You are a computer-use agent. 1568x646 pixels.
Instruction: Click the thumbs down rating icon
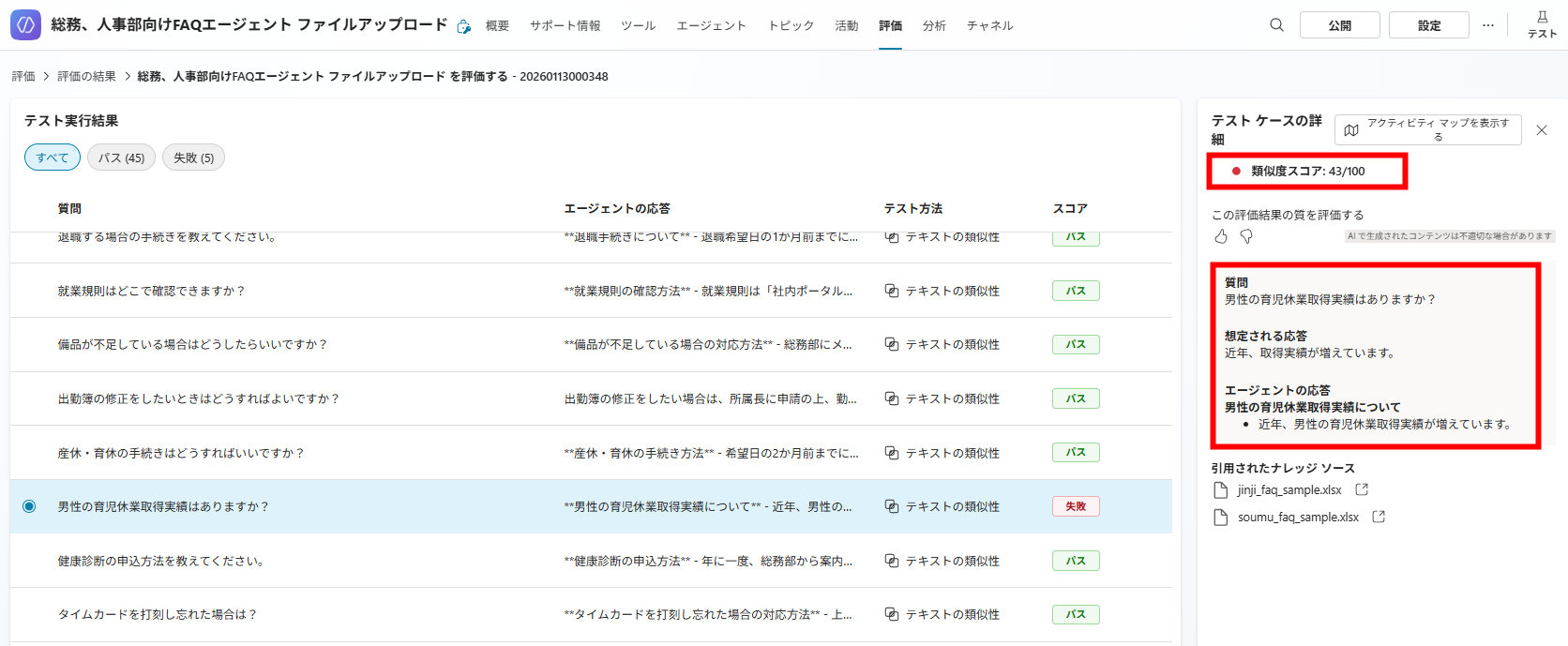(x=1246, y=236)
